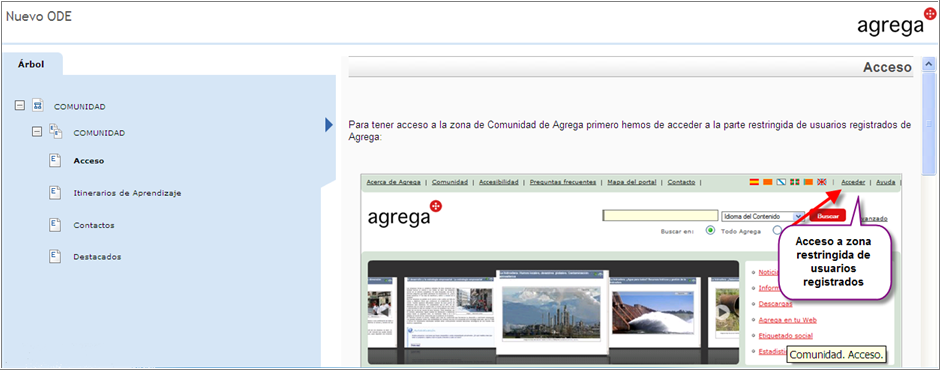Select the Galician flag language icon
Image resolution: width=940 pixels, height=370 pixels.
click(781, 182)
